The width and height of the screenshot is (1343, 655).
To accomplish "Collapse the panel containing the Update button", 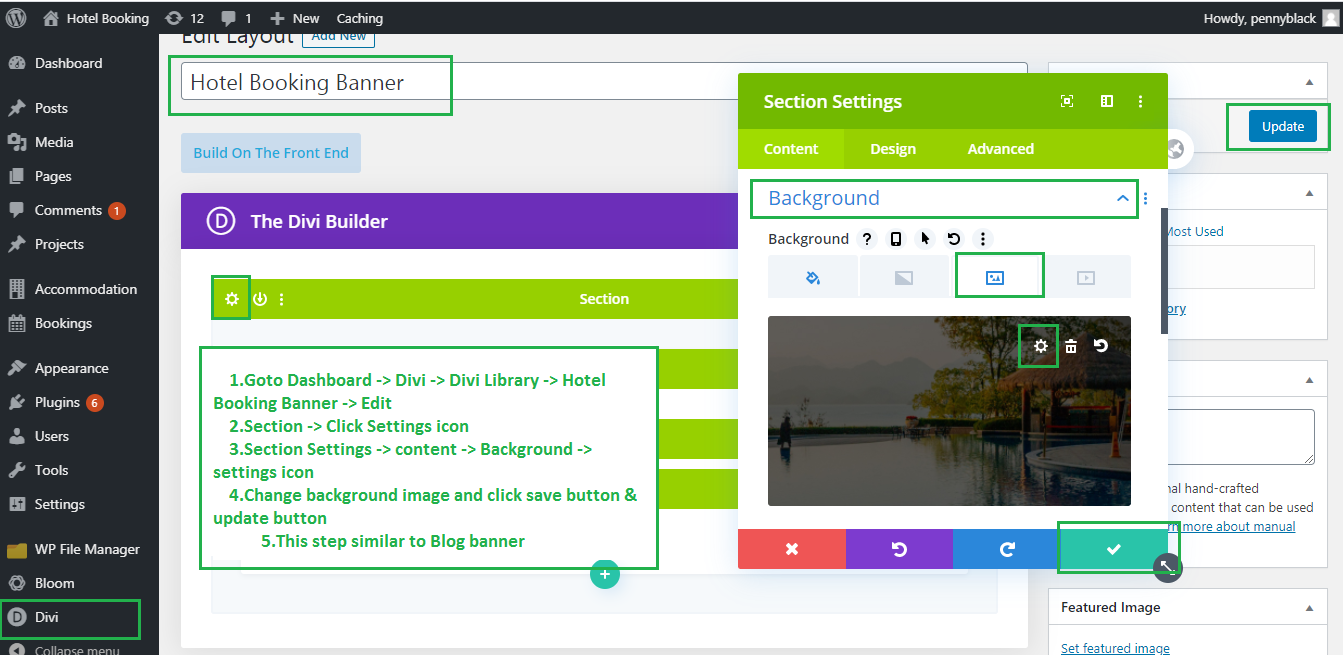I will click(x=1310, y=82).
